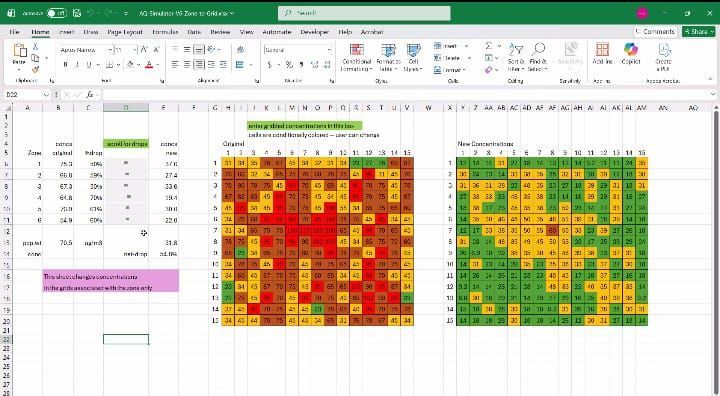Switch to the Developer tab
This screenshot has width=720, height=396.
pos(315,32)
